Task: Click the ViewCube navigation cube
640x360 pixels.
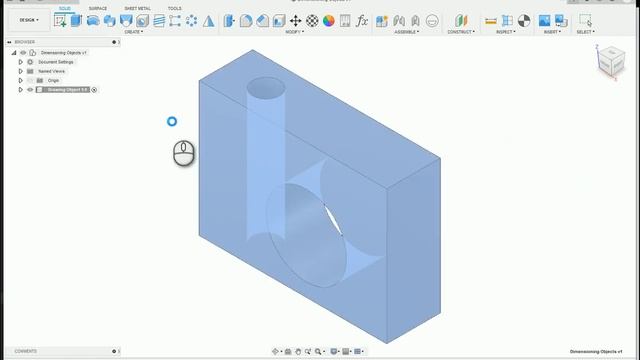Action: (611, 61)
